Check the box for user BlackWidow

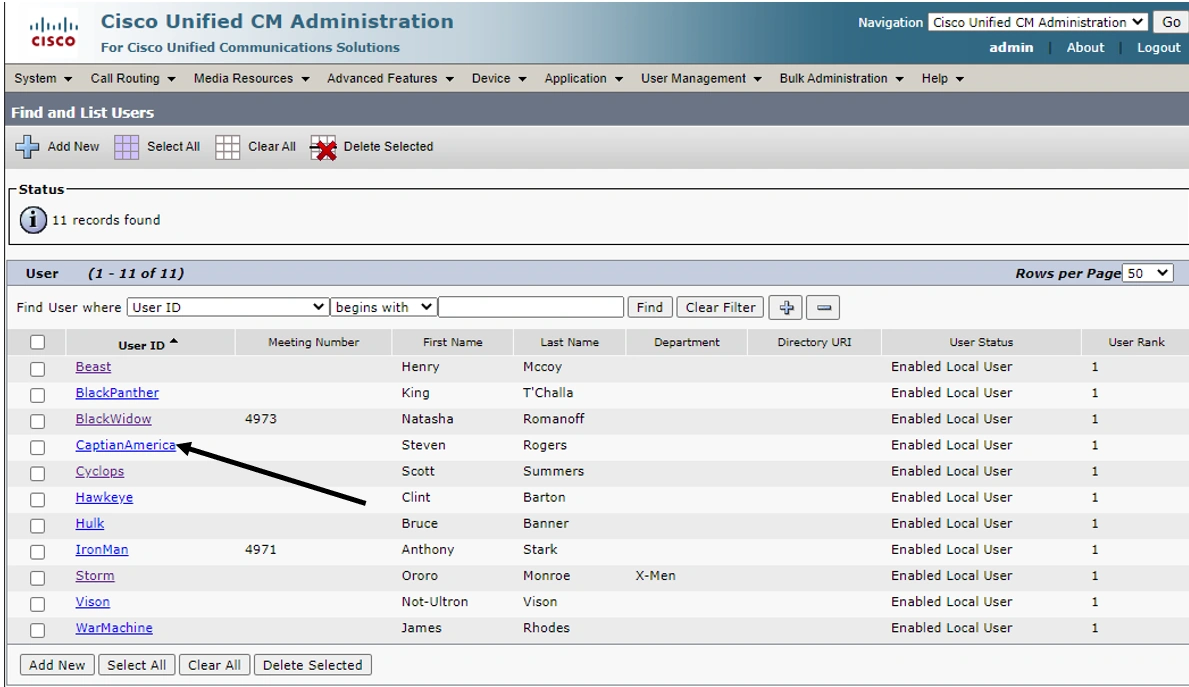point(37,422)
